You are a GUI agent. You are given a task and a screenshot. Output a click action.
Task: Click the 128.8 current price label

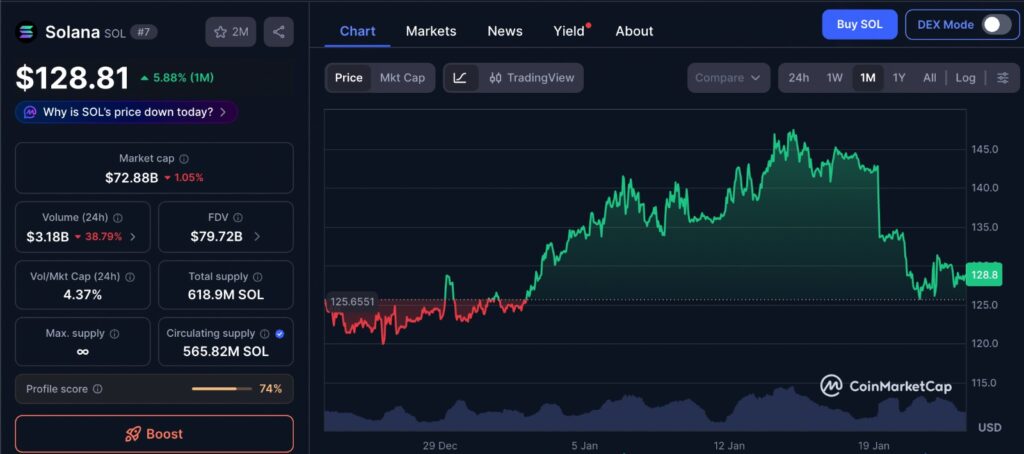click(x=984, y=276)
